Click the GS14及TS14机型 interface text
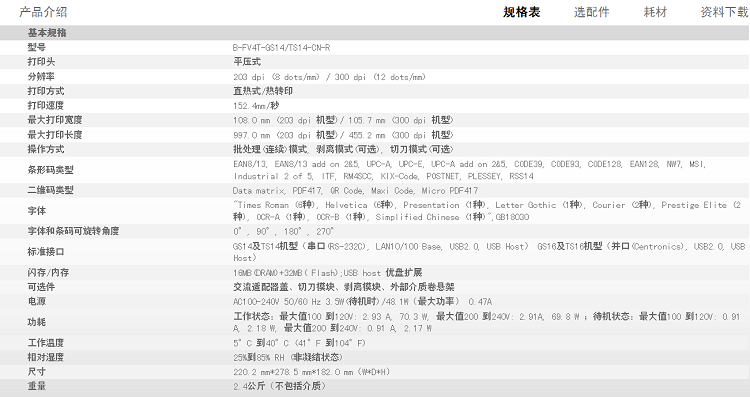The width and height of the screenshot is (750, 397). tap(489, 252)
